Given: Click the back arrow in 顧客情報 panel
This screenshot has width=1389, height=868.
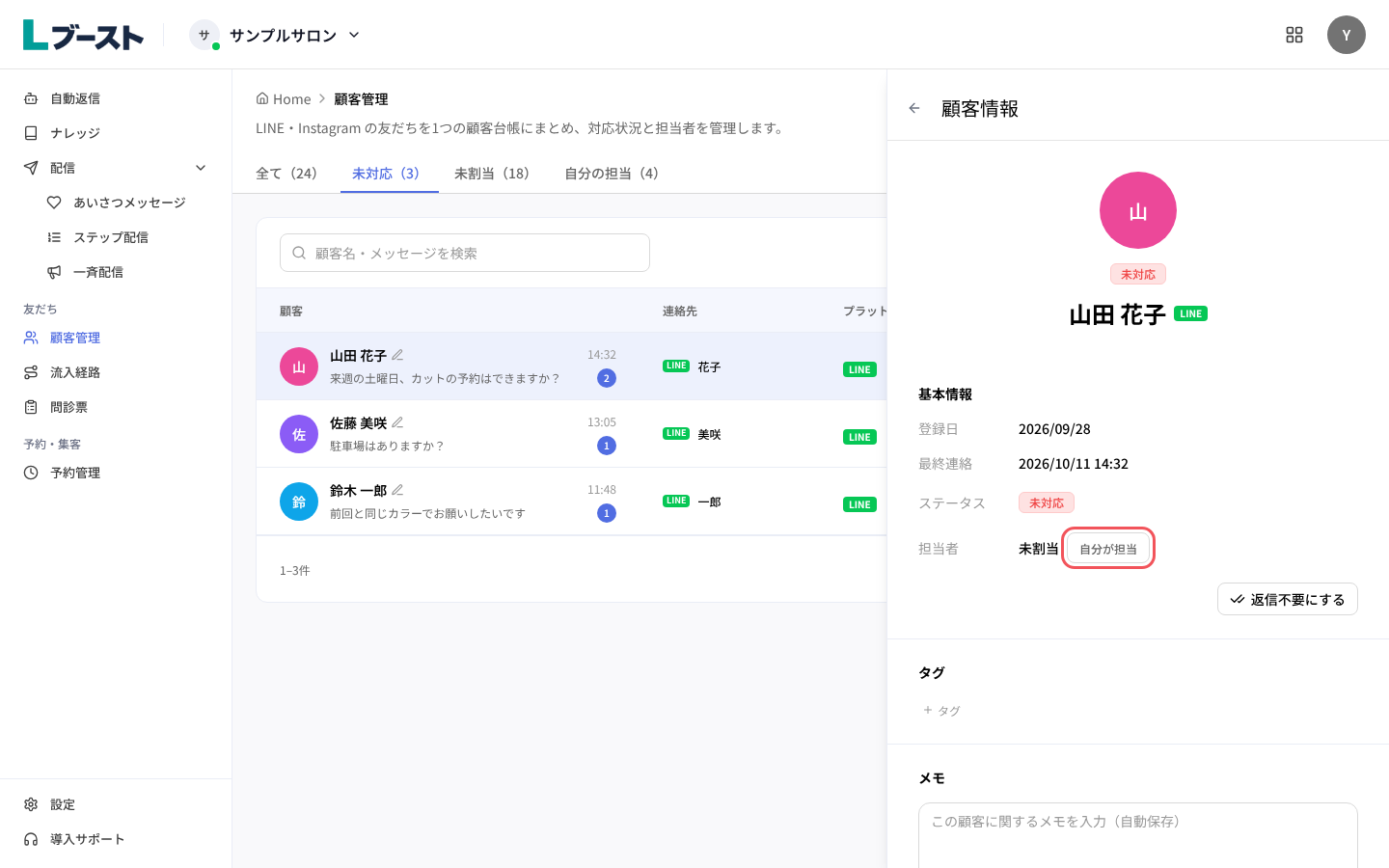Looking at the screenshot, I should [x=914, y=108].
